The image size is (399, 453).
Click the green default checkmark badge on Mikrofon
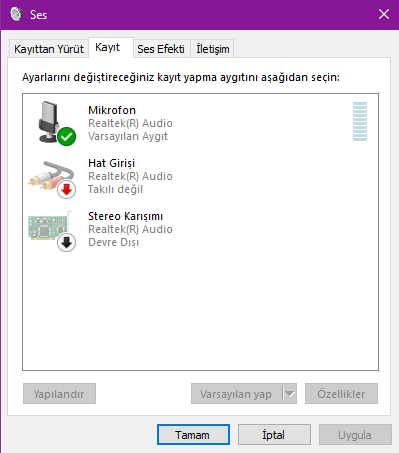(x=67, y=136)
